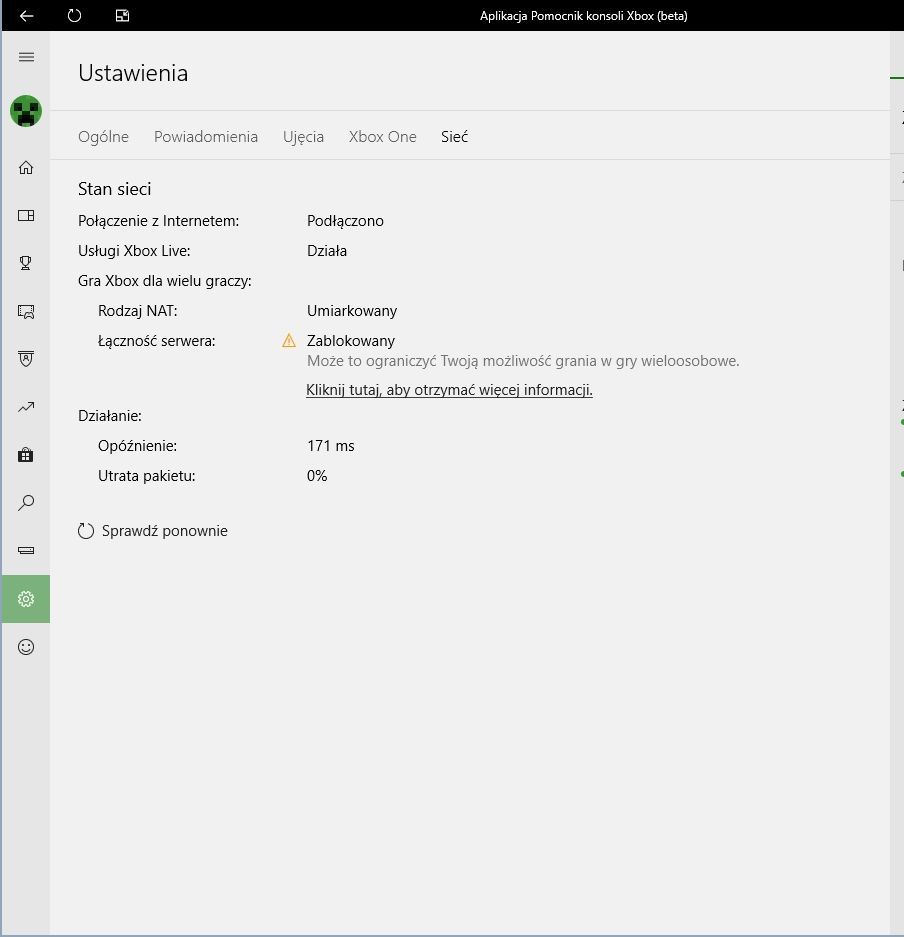
Task: Open the Clubs shield icon
Action: coord(26,359)
